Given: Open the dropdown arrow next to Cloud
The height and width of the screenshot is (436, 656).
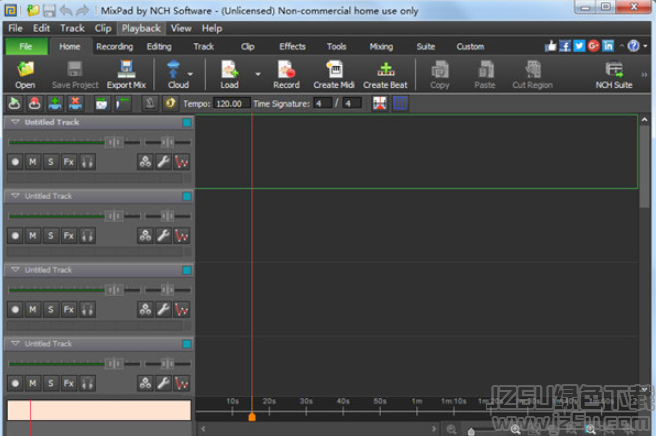Looking at the screenshot, I should (x=190, y=74).
